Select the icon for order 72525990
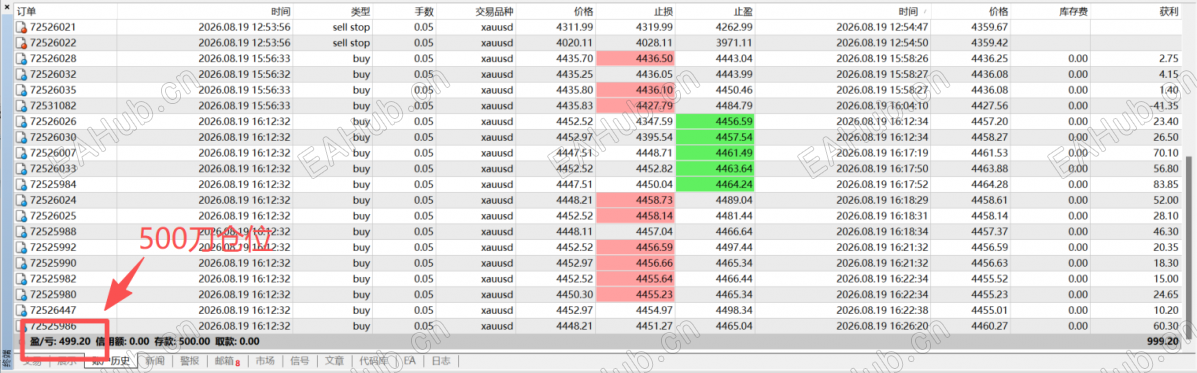This screenshot has width=1197, height=373. coord(21,262)
